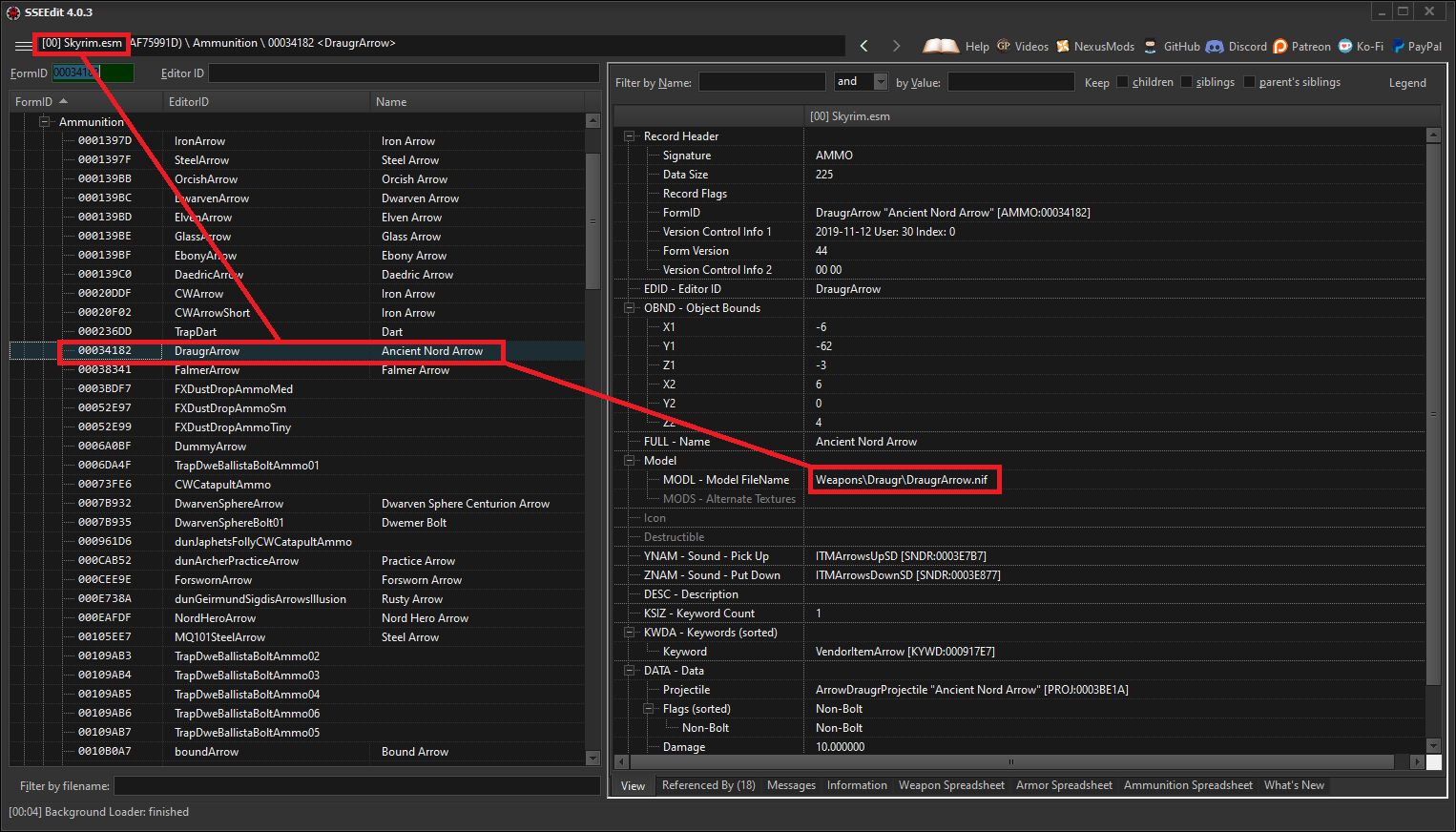Collapse the Flags (sorted) node
The height and width of the screenshot is (832, 1456).
[649, 709]
